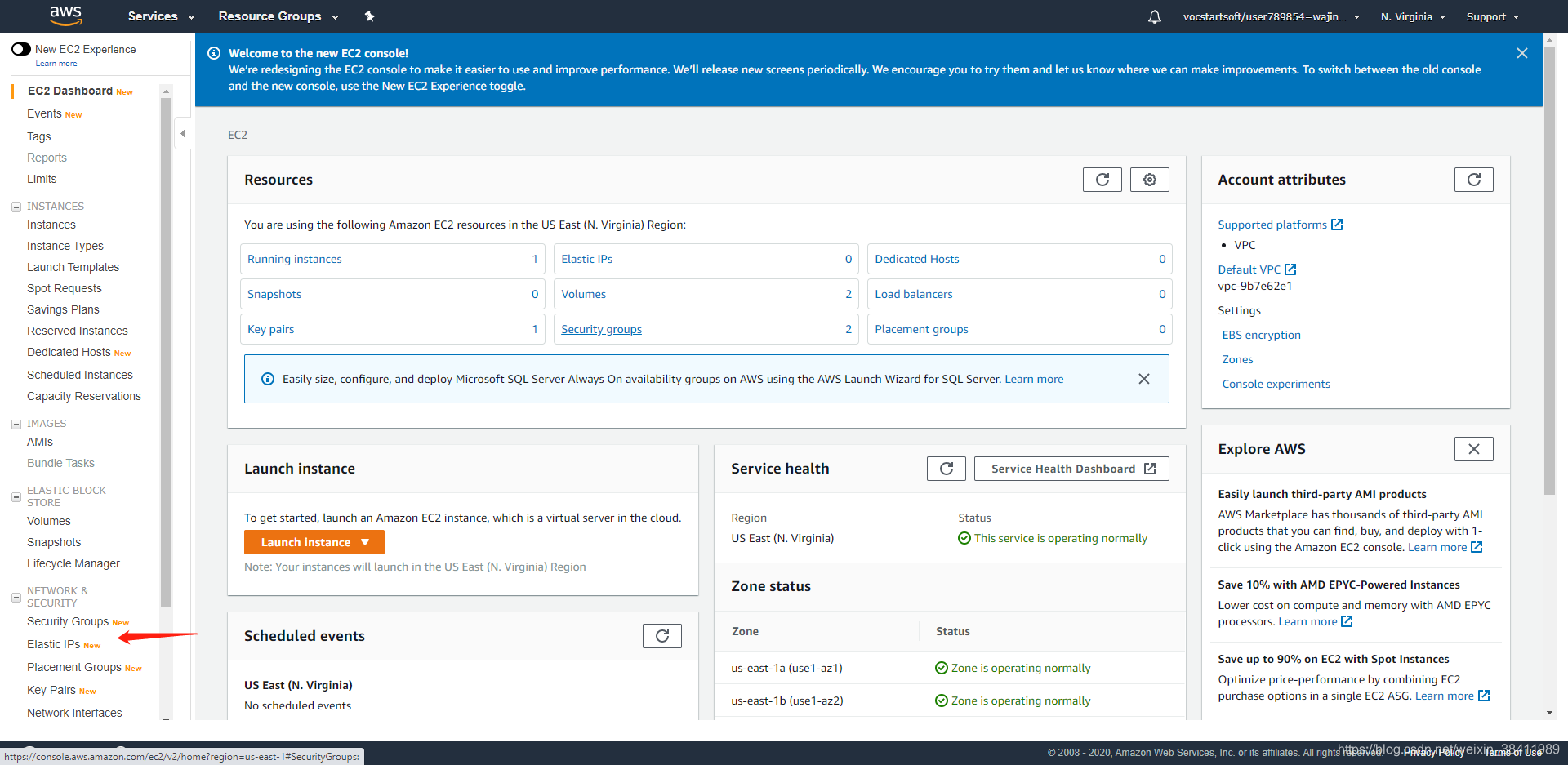
Task: Click the Dedicated Hosts resource card link
Action: (916, 259)
